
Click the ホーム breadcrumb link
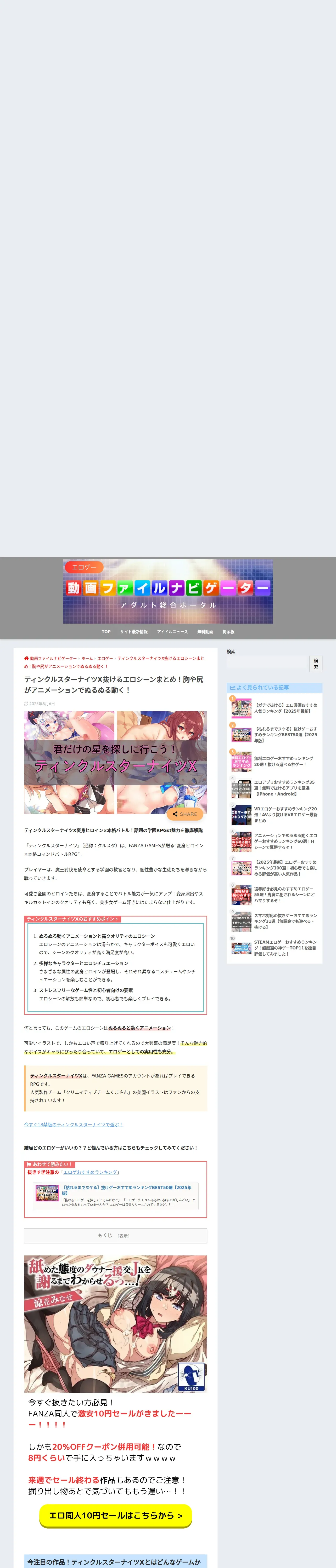(x=87, y=658)
